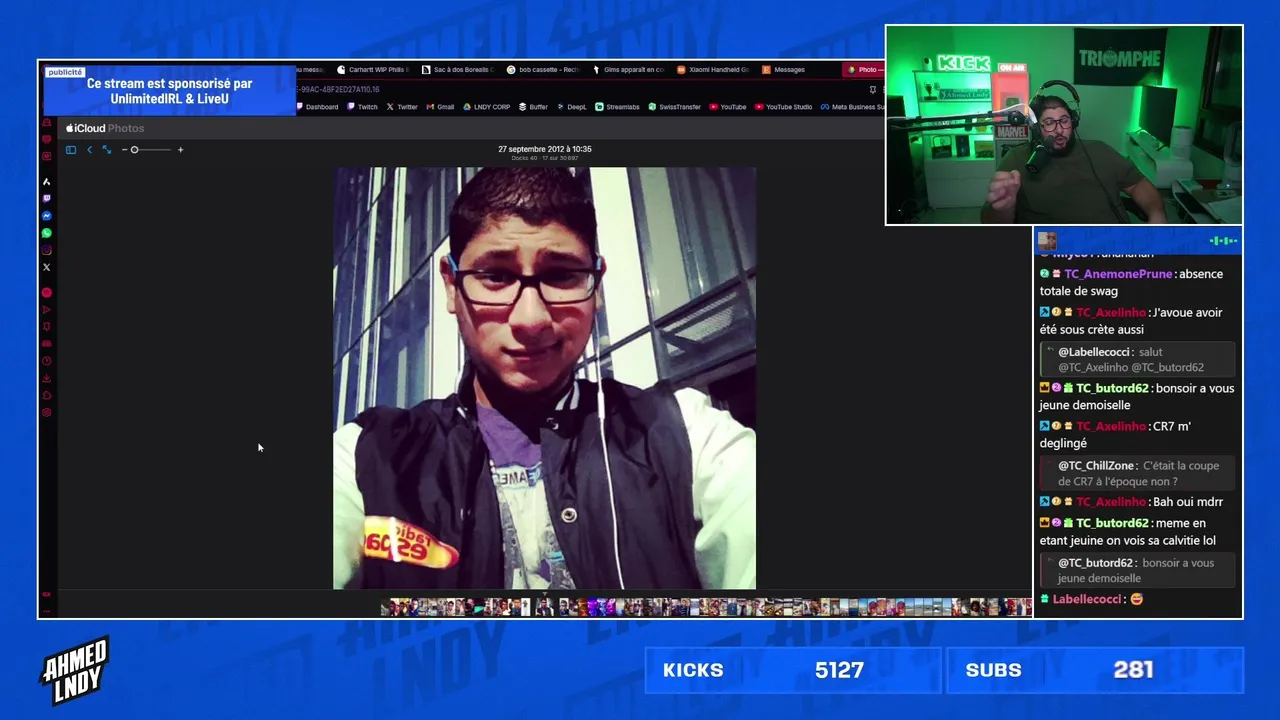Viewport: 1280px width, 720px height.
Task: Switch to the bob cassette tab
Action: pyautogui.click(x=543, y=70)
